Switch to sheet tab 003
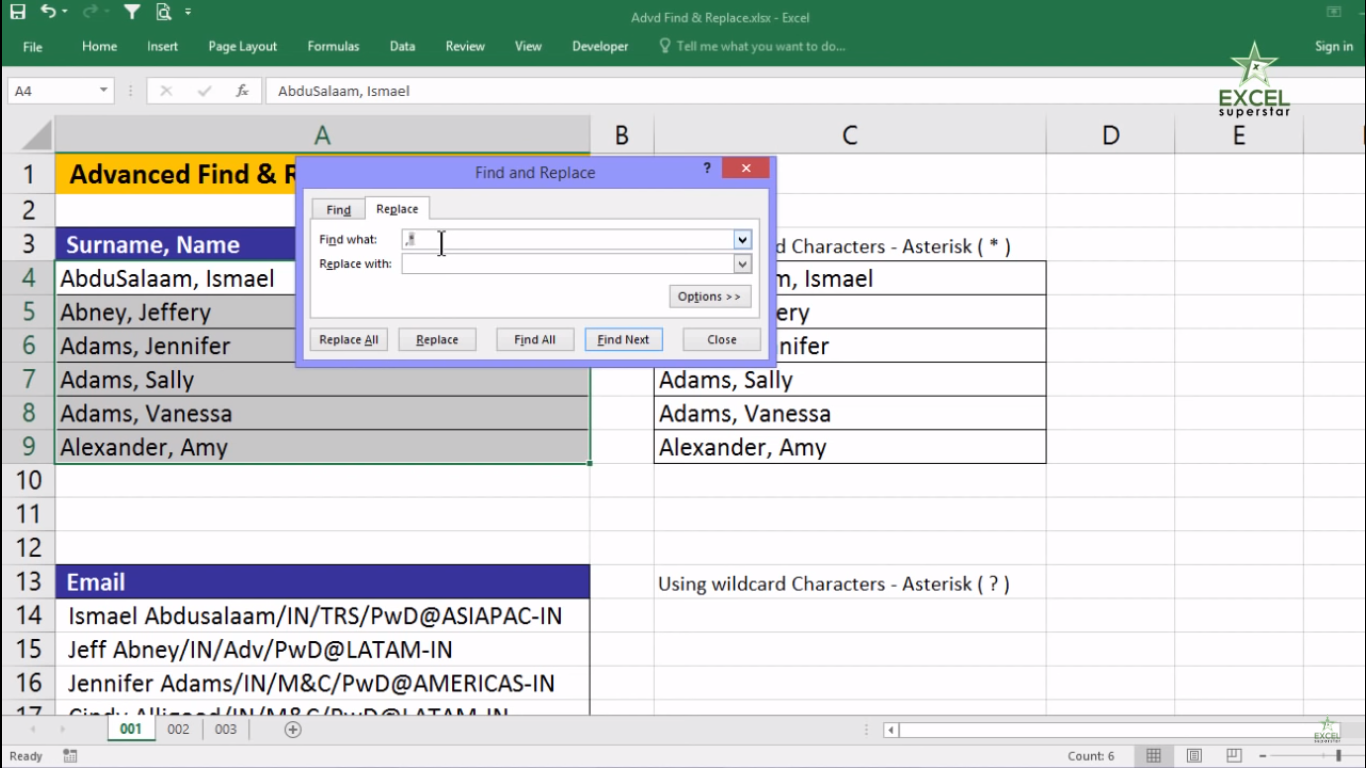Image resolution: width=1366 pixels, height=768 pixels. 226,729
